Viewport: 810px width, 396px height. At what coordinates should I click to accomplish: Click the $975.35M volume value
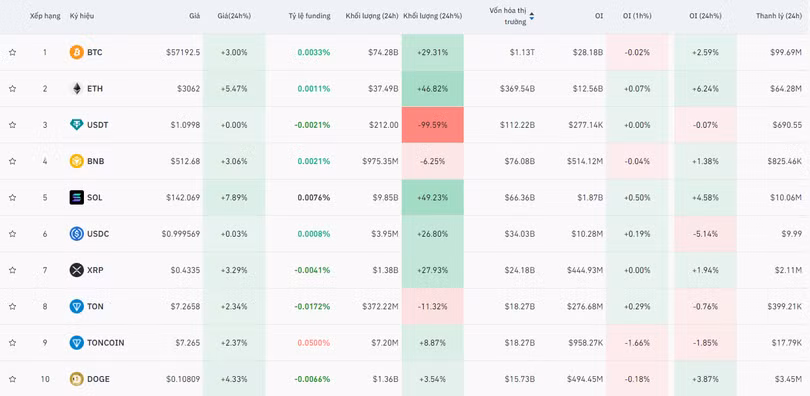380,161
